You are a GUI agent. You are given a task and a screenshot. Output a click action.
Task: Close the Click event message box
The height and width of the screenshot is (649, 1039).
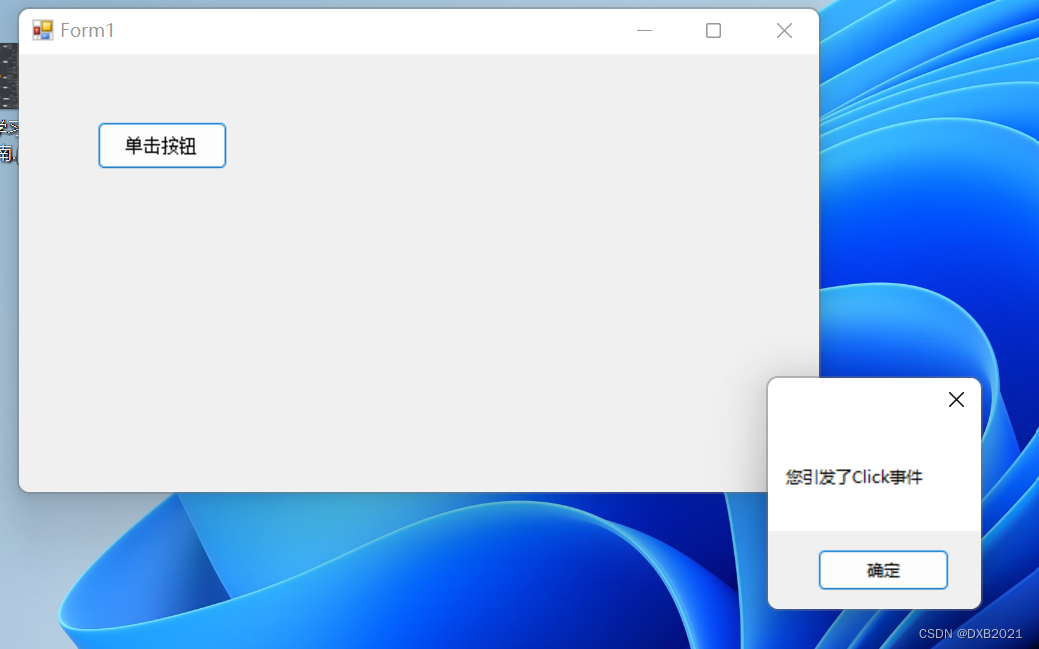[x=956, y=399]
